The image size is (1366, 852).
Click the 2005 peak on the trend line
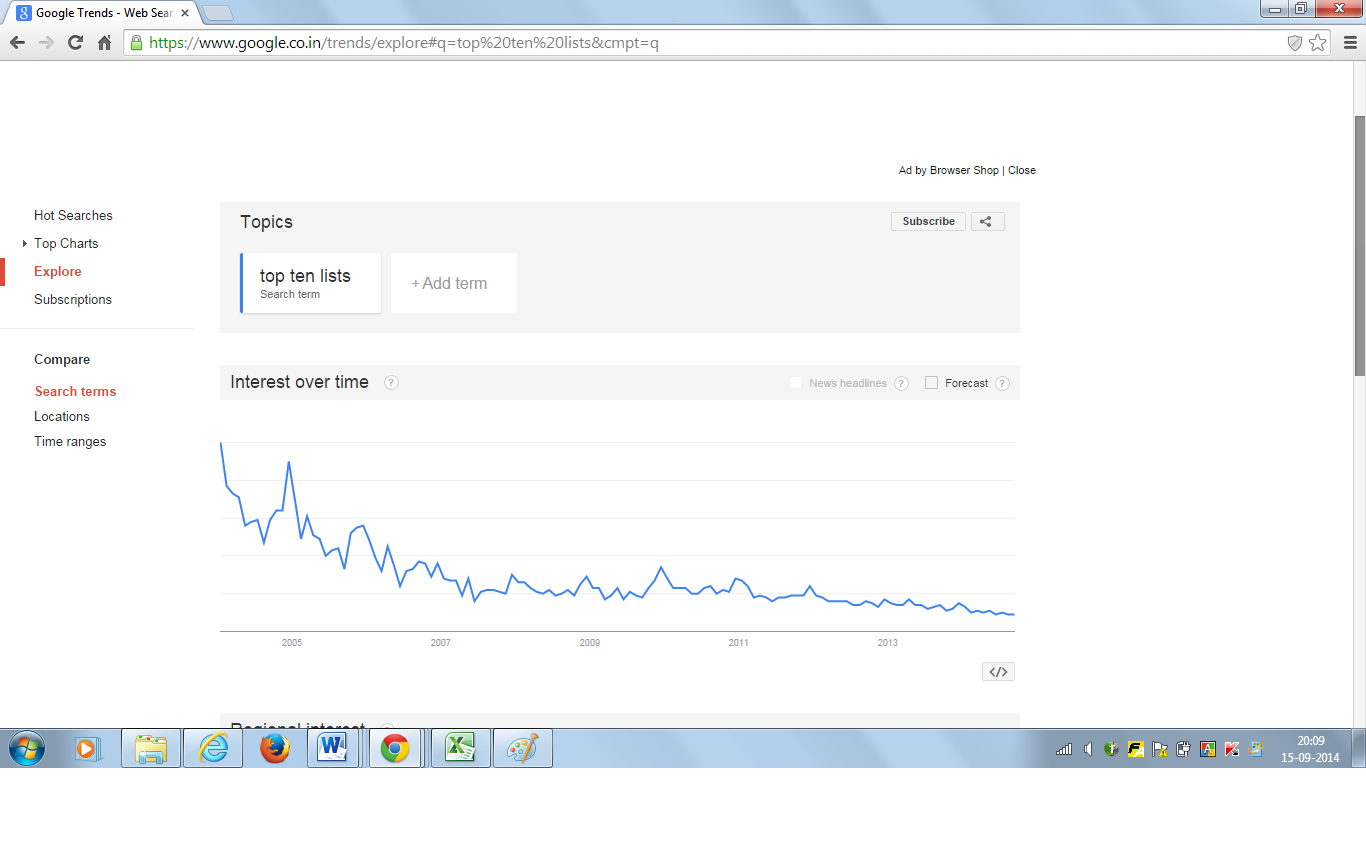pos(289,462)
